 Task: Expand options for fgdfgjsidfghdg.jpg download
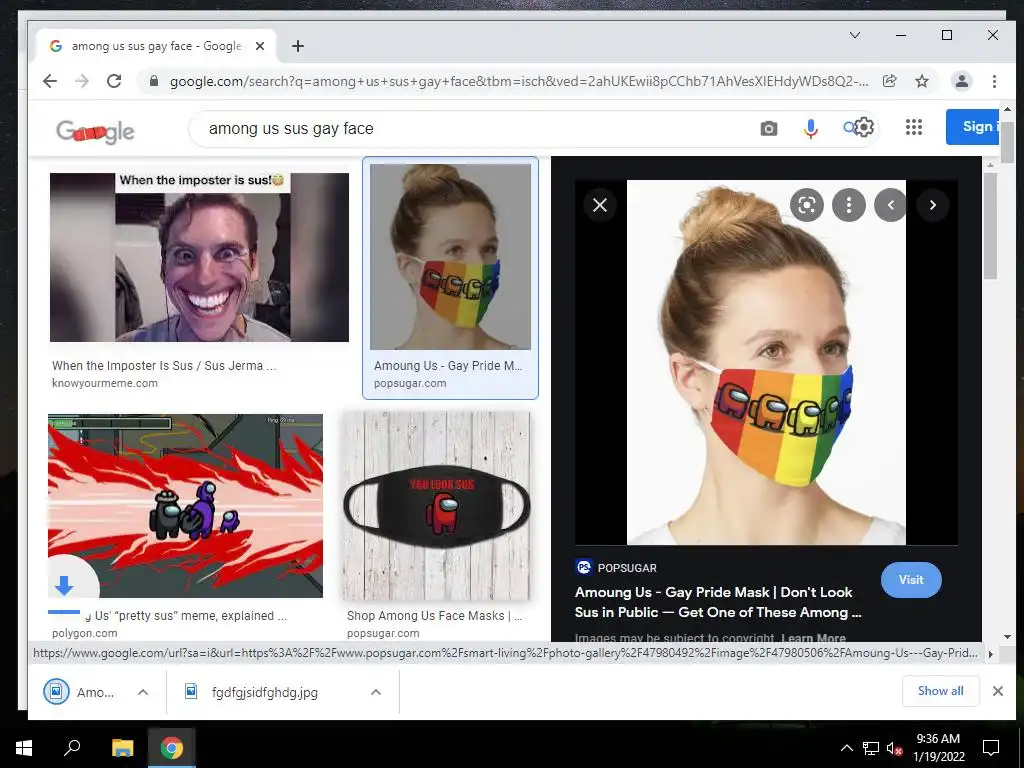click(376, 692)
